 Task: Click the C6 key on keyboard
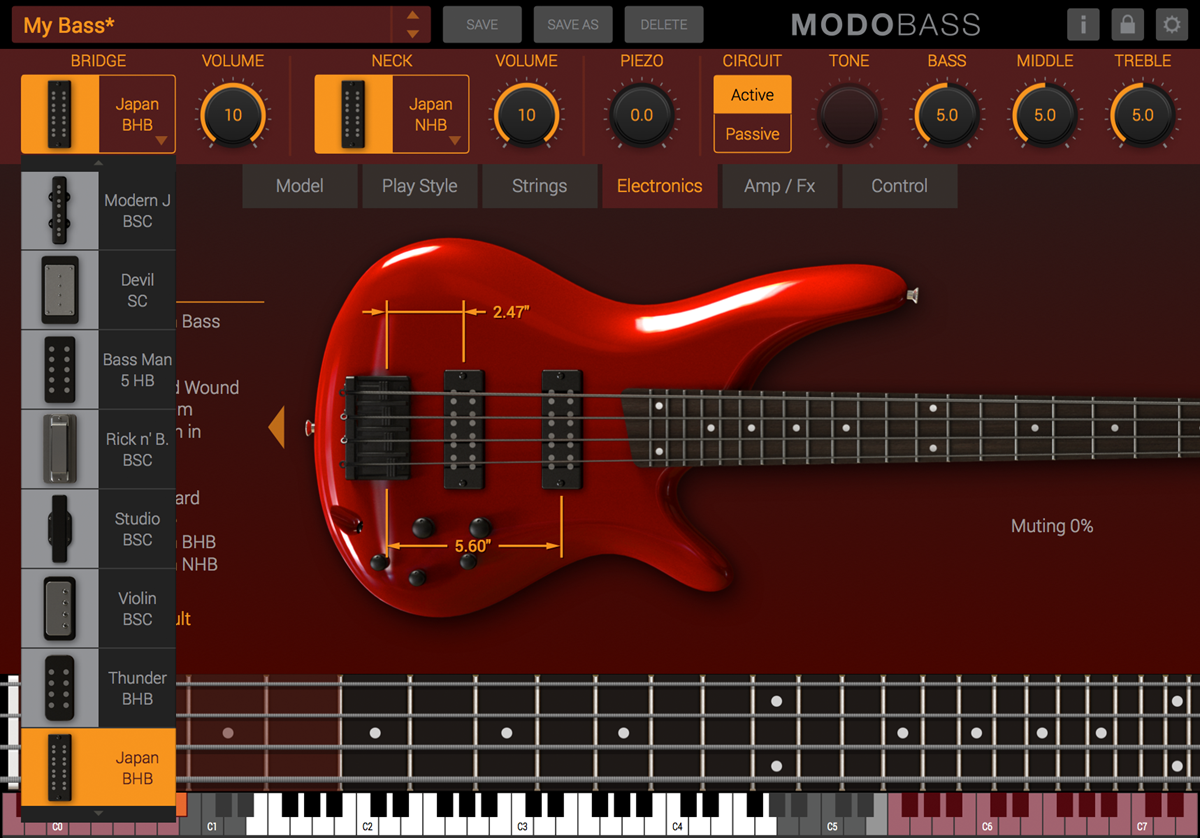tap(987, 827)
